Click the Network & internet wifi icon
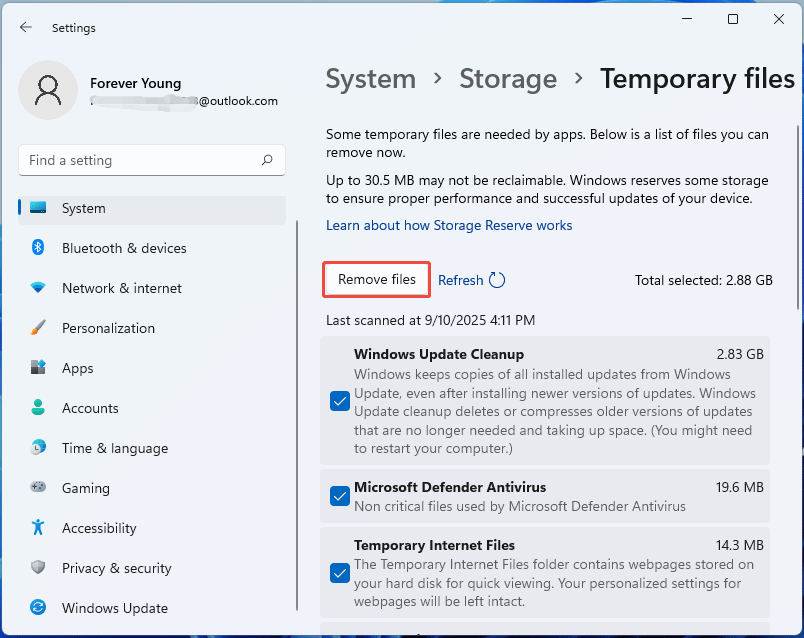Screen dimensions: 804x638 [38, 288]
